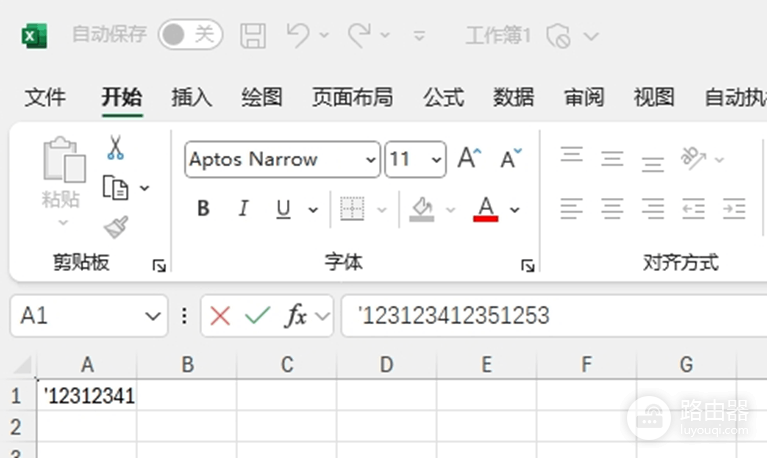The image size is (767, 458).
Task: Click the Middle Align icon
Action: pyautogui.click(x=612, y=159)
